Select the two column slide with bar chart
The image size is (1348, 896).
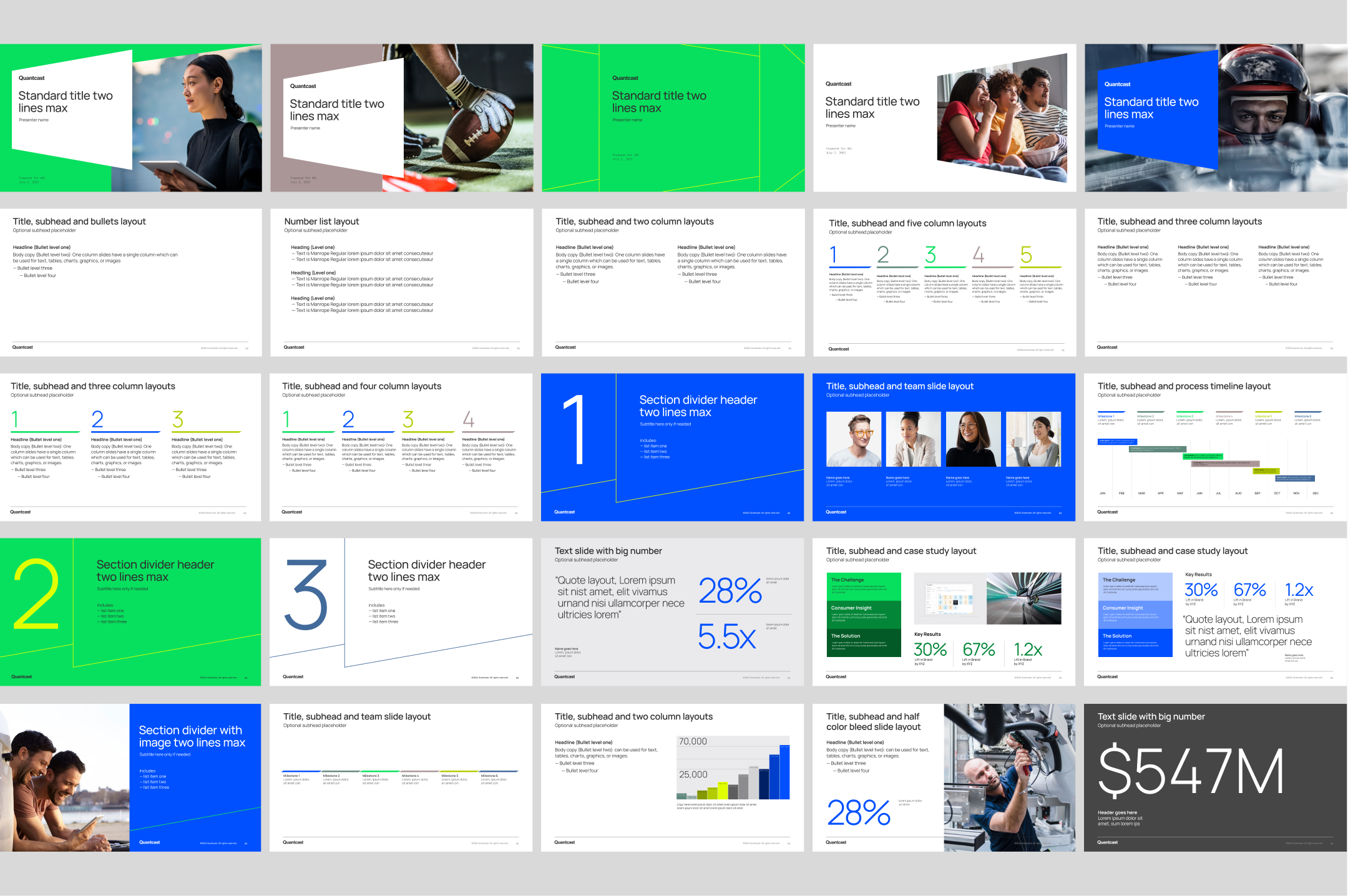coord(672,777)
